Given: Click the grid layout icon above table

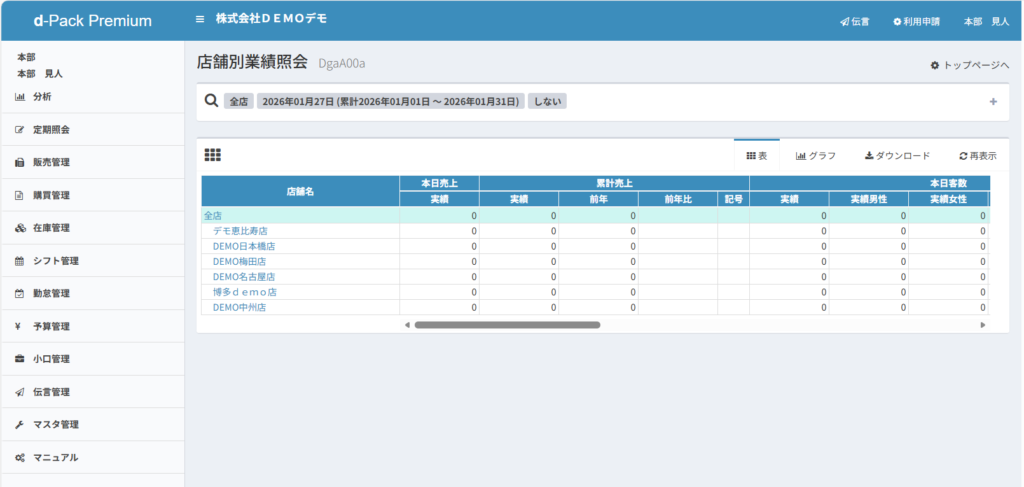Looking at the screenshot, I should pyautogui.click(x=212, y=155).
